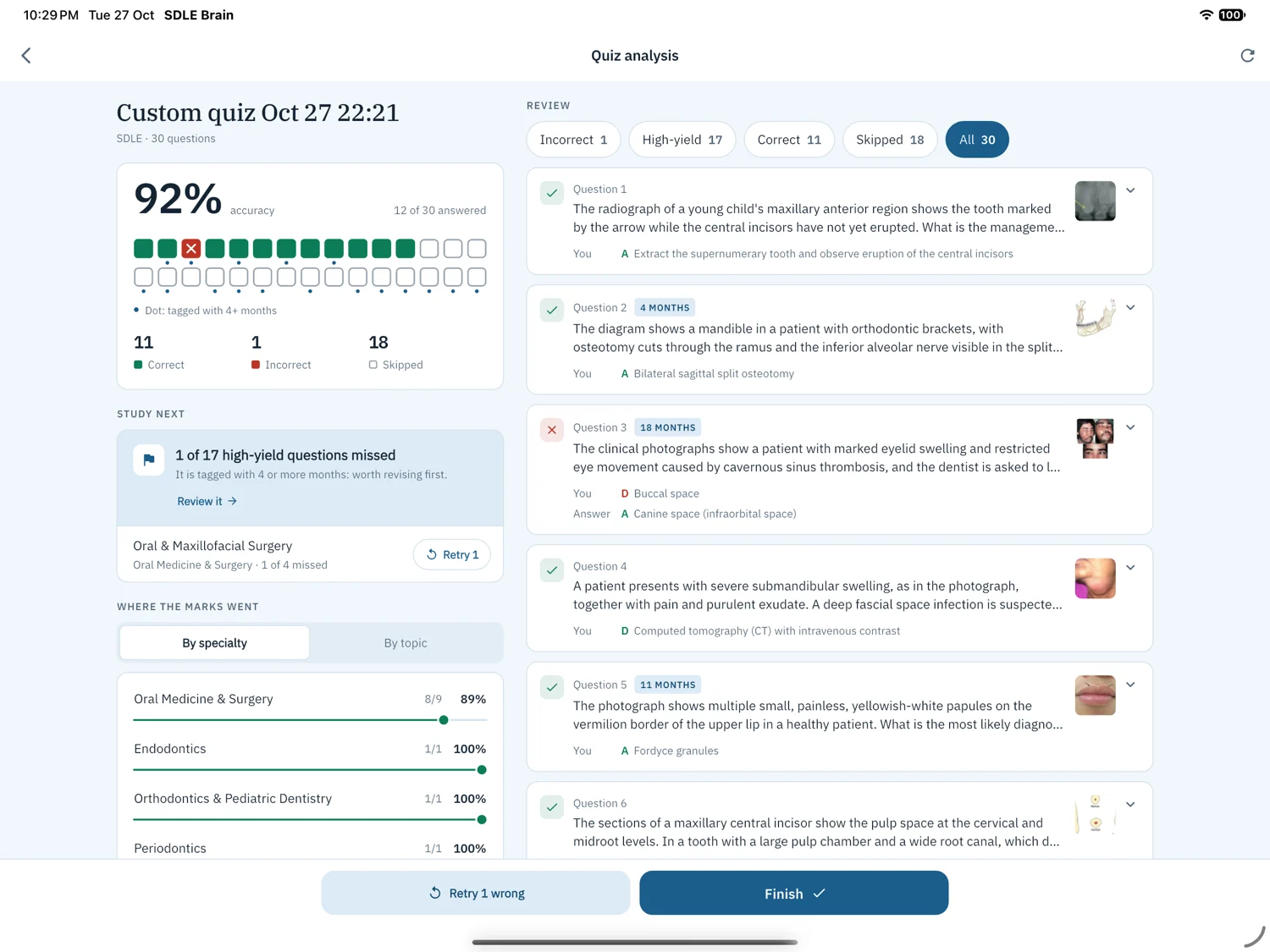Go back using the top-left chevron
The height and width of the screenshot is (952, 1270).
click(26, 56)
